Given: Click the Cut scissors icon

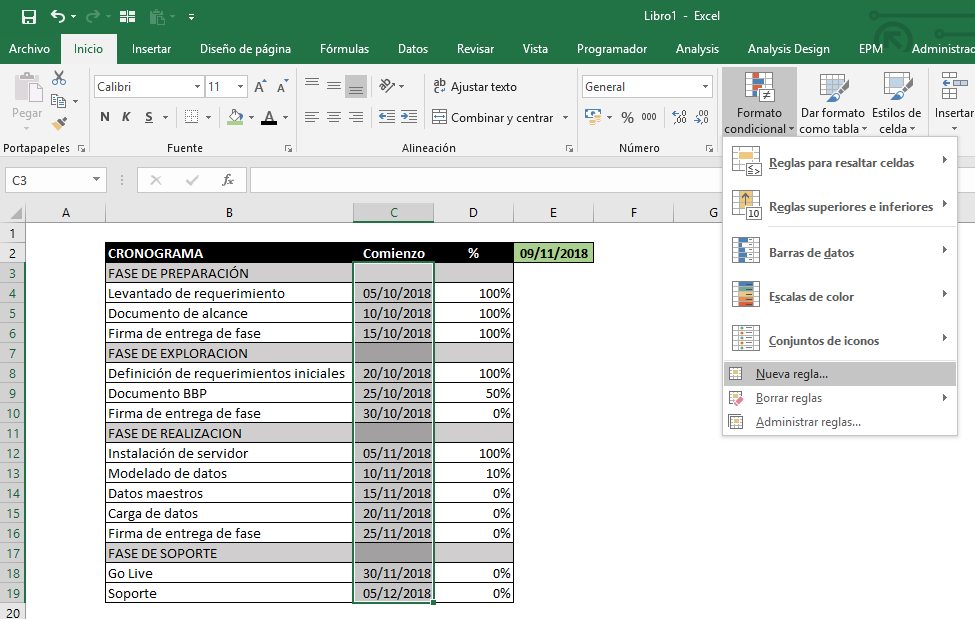Looking at the screenshot, I should pos(59,78).
